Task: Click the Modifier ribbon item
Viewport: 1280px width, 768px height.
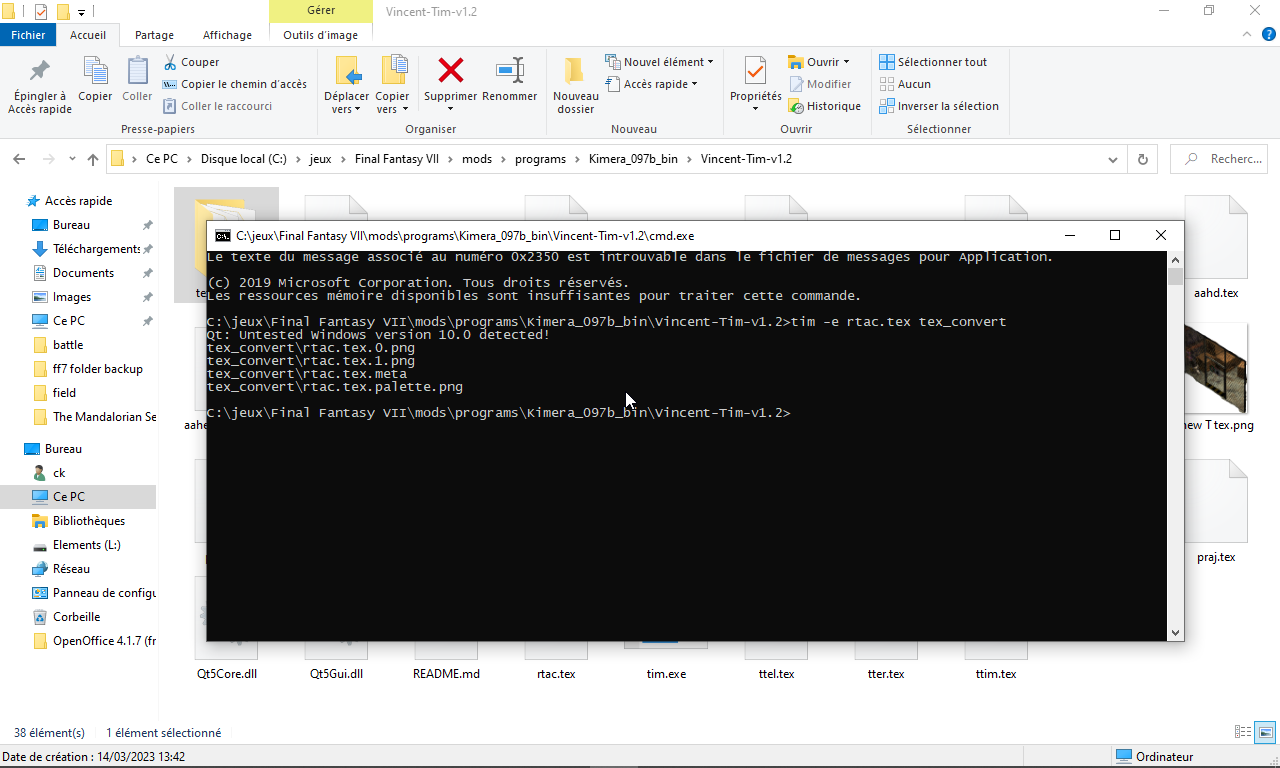Action: point(820,84)
